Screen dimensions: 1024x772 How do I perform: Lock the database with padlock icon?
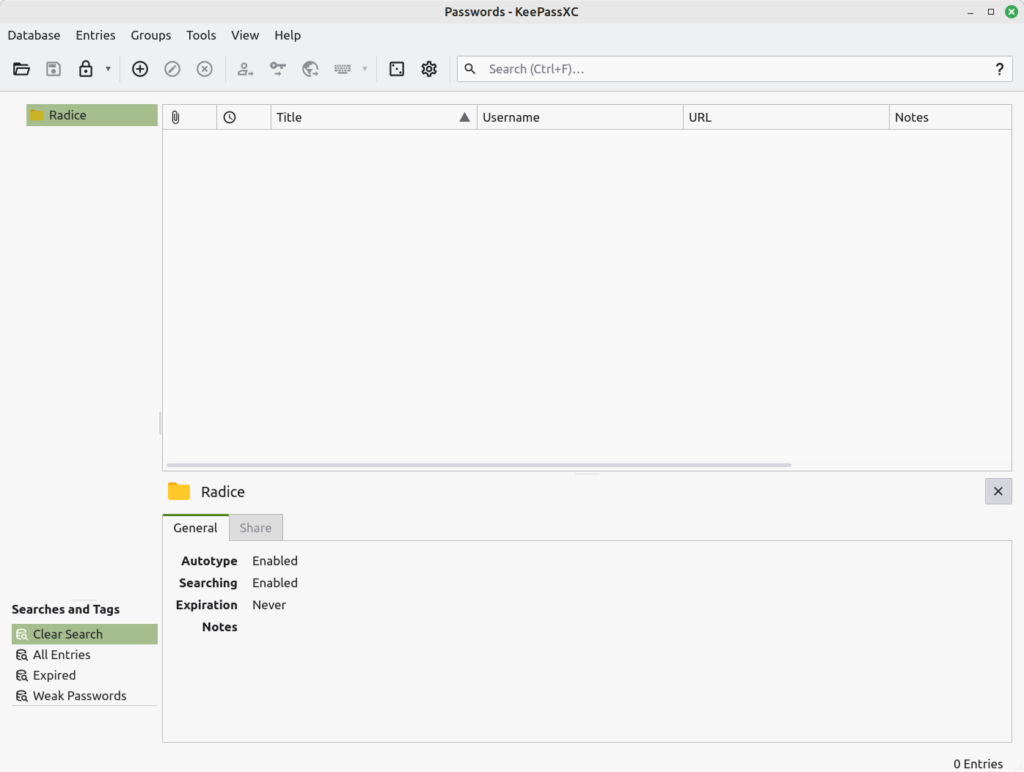(x=86, y=69)
